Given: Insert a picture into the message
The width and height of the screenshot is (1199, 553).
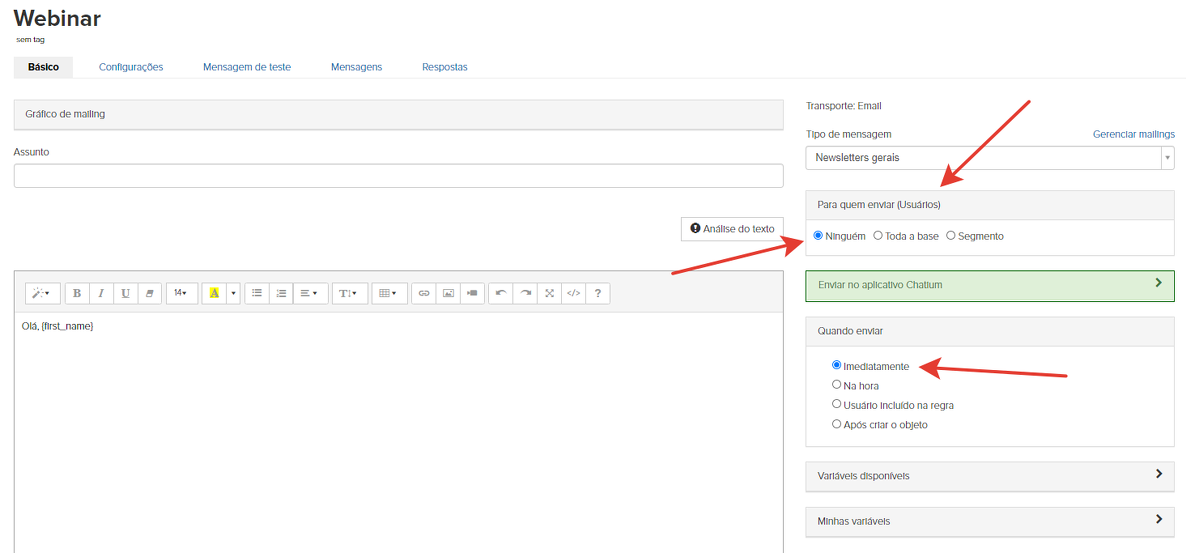Looking at the screenshot, I should click(448, 293).
